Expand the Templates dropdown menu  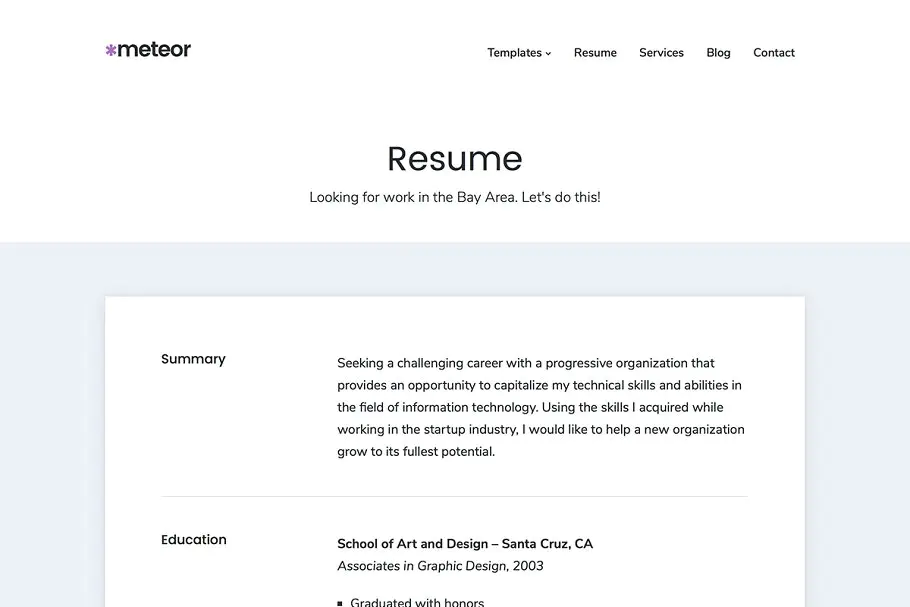519,53
